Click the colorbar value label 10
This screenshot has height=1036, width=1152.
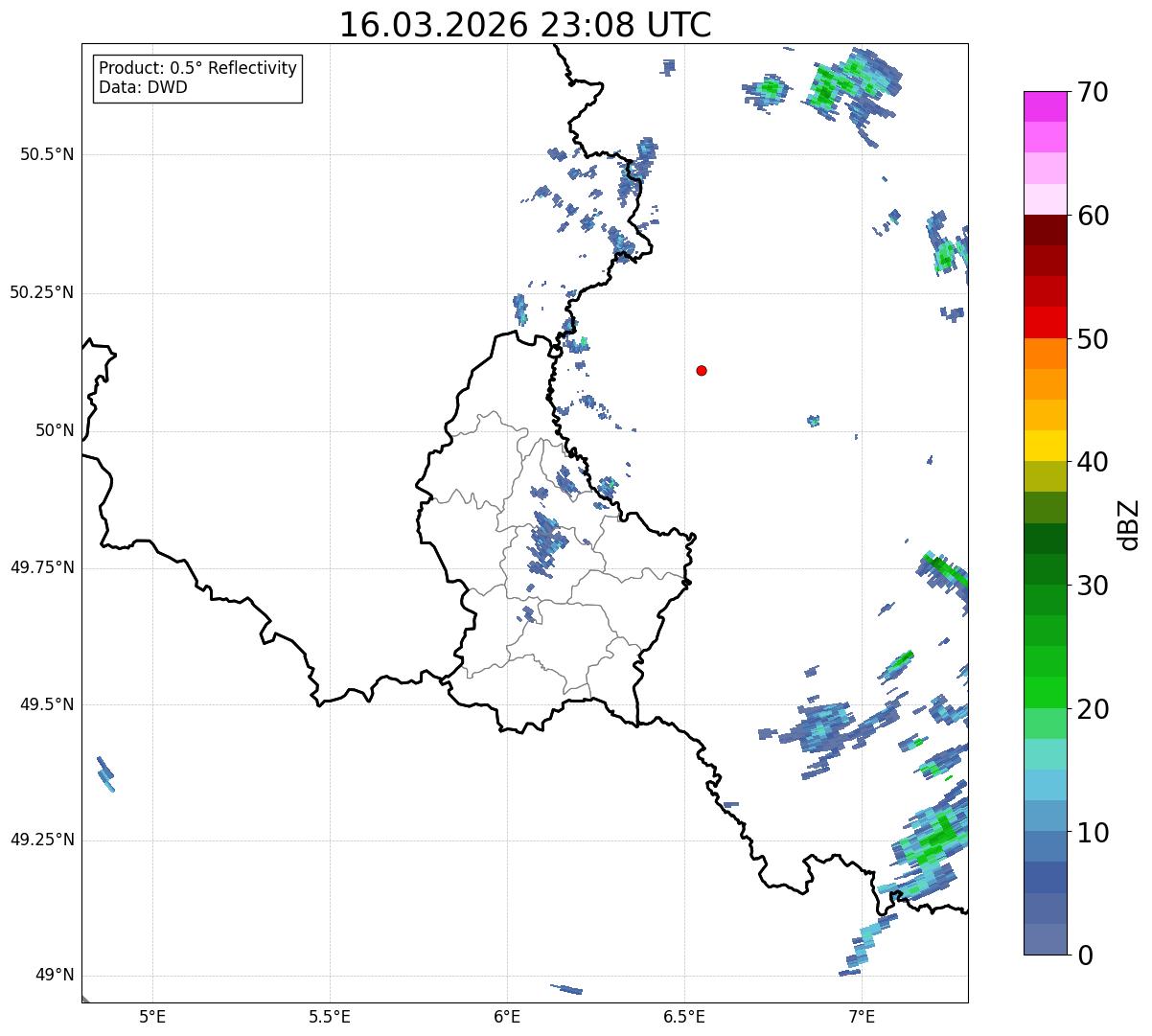(1093, 833)
